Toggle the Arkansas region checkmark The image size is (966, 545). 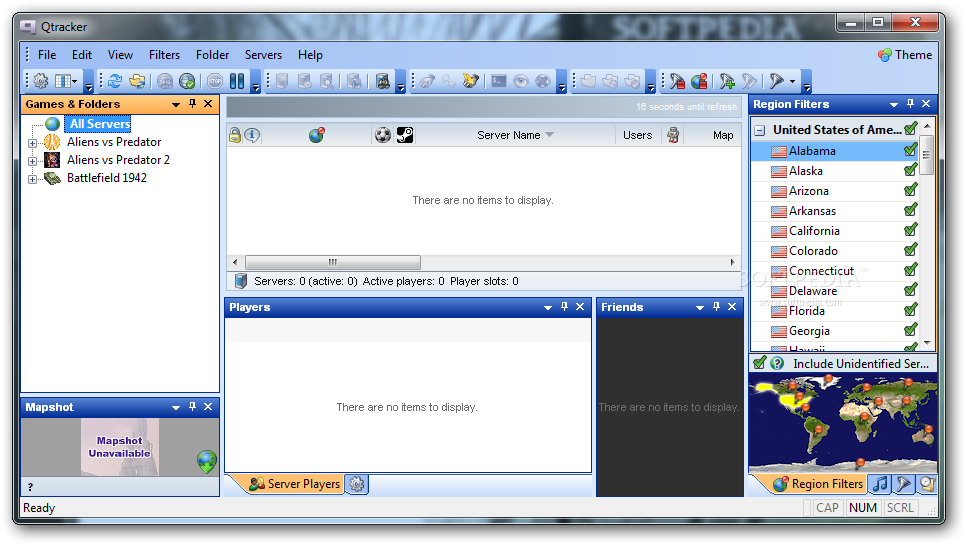911,210
